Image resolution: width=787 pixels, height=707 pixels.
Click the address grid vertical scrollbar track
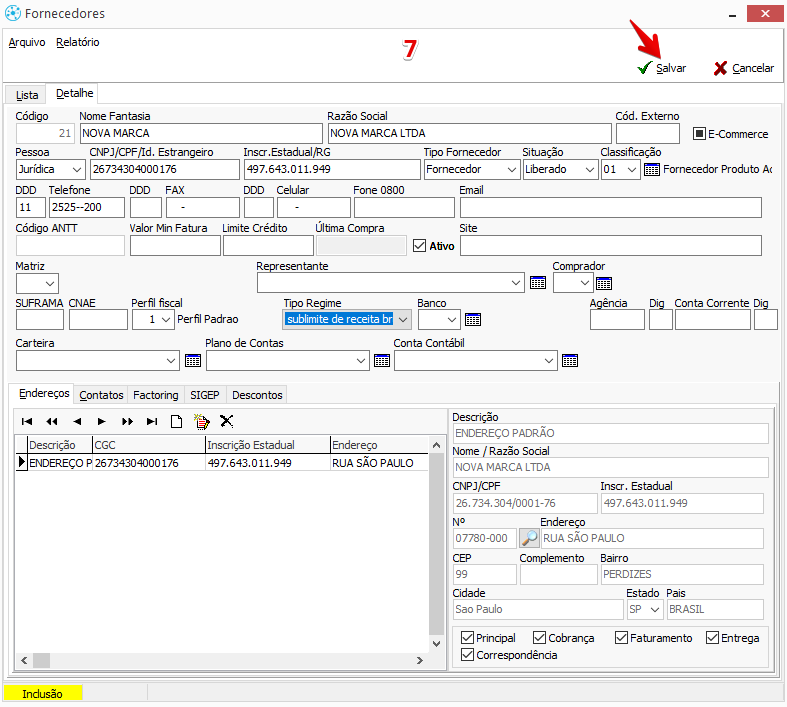click(436, 544)
